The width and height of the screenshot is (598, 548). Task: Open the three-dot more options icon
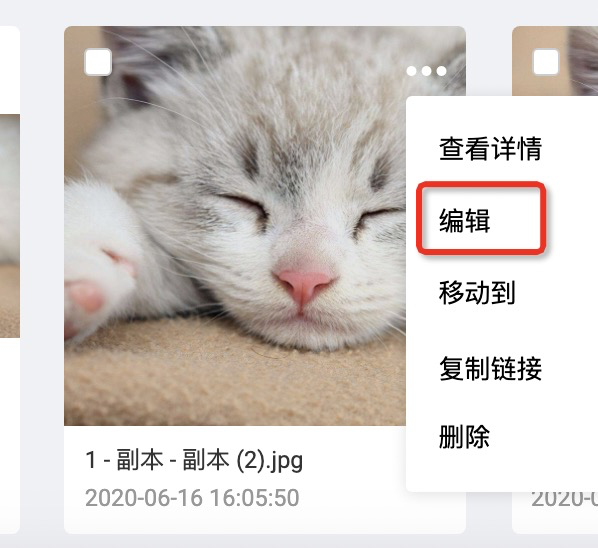[426, 71]
